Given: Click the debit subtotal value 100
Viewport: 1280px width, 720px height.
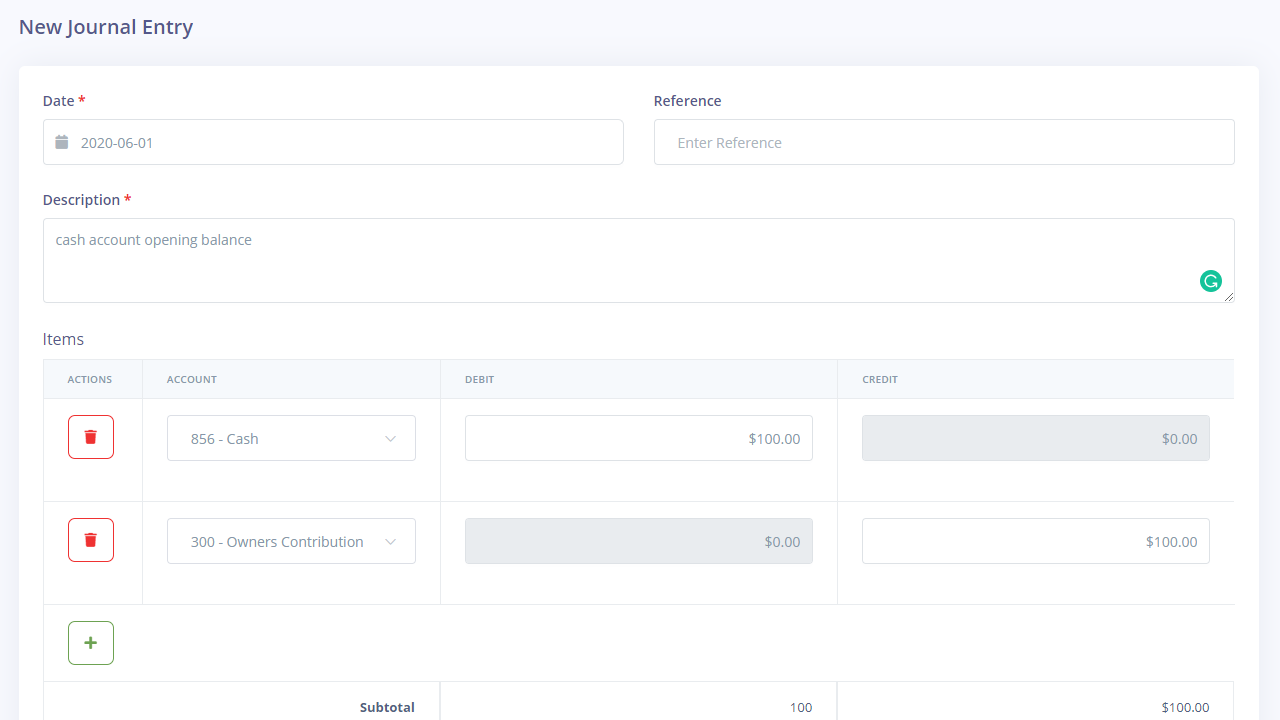Looking at the screenshot, I should click(x=801, y=707).
